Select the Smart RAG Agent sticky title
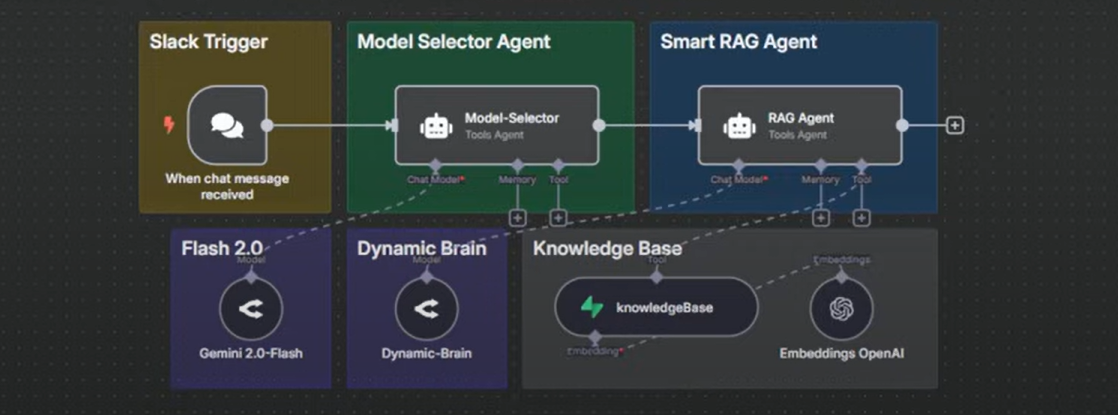Screen dimensions: 1118x415 coord(739,41)
